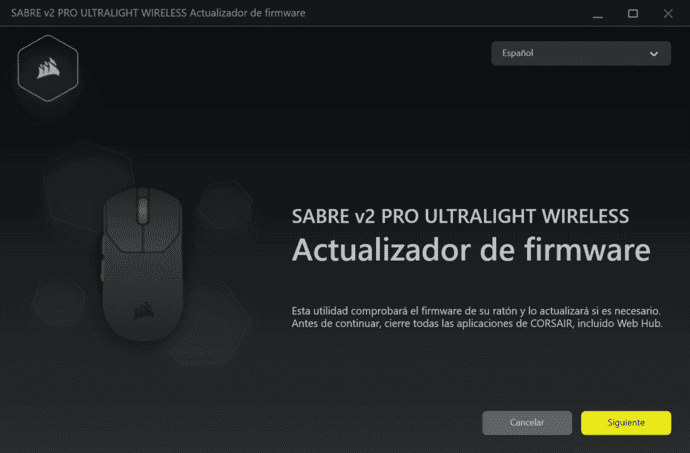The image size is (690, 453).
Task: Click the Actualizador de firmware heading
Action: (x=471, y=250)
